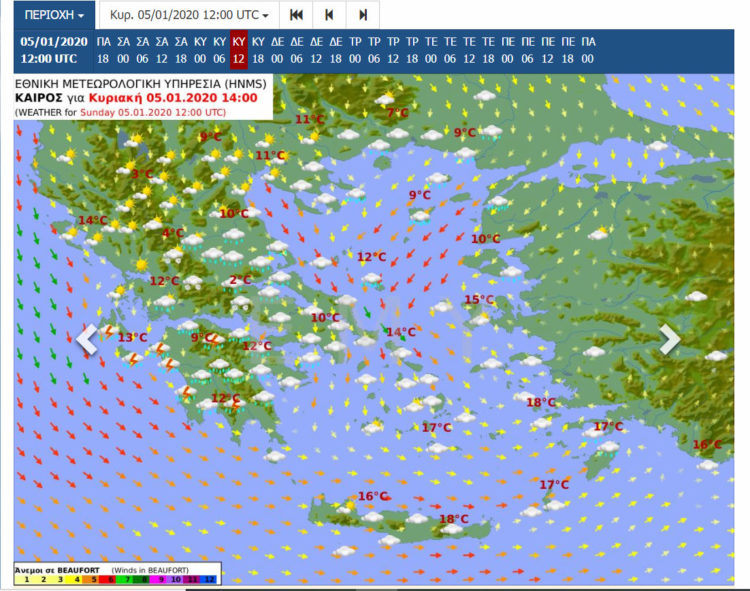Select timeline slot ΤΕ 12
The image size is (750, 591).
469,50
